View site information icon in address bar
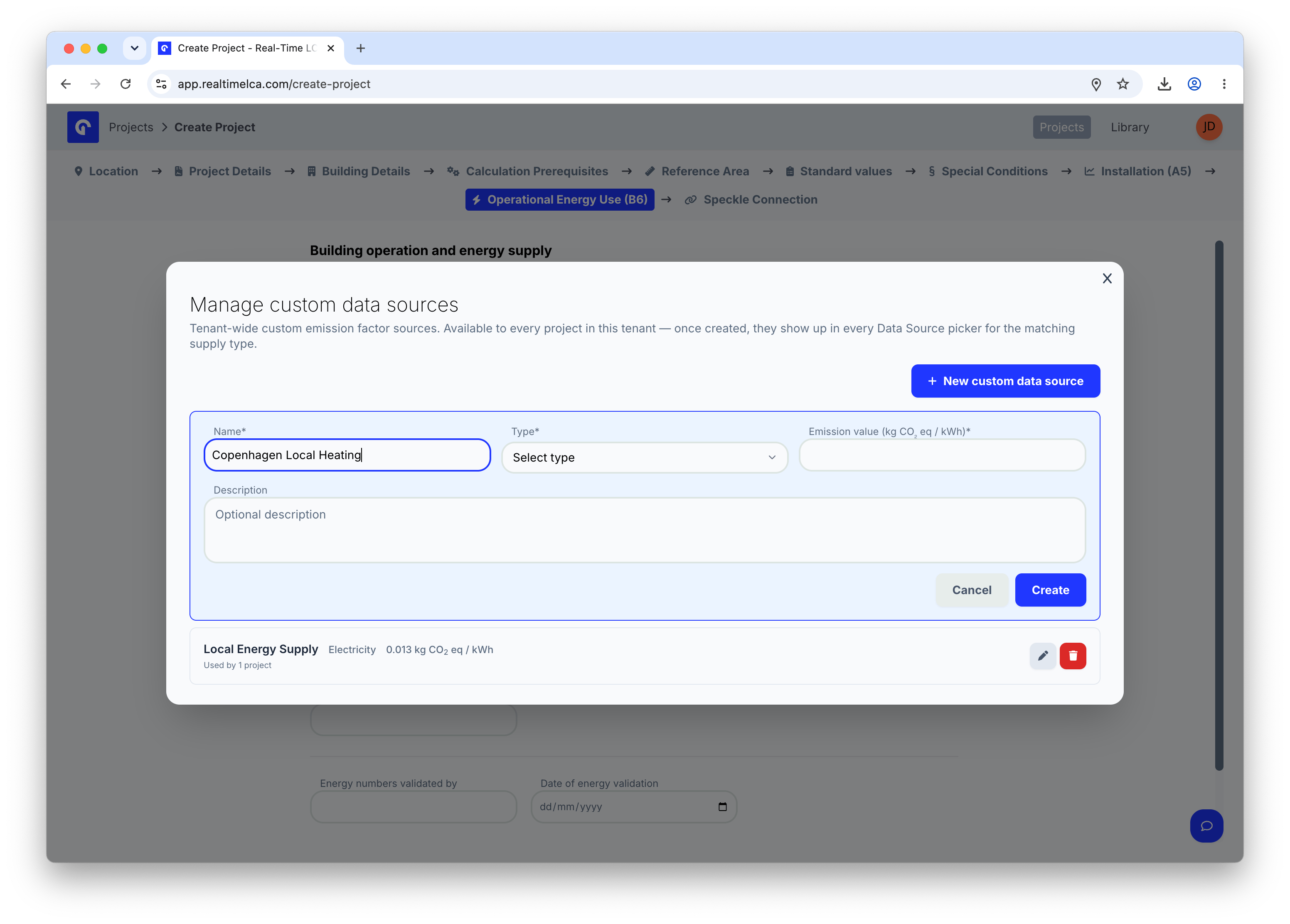This screenshot has height=924, width=1290. pyautogui.click(x=162, y=84)
